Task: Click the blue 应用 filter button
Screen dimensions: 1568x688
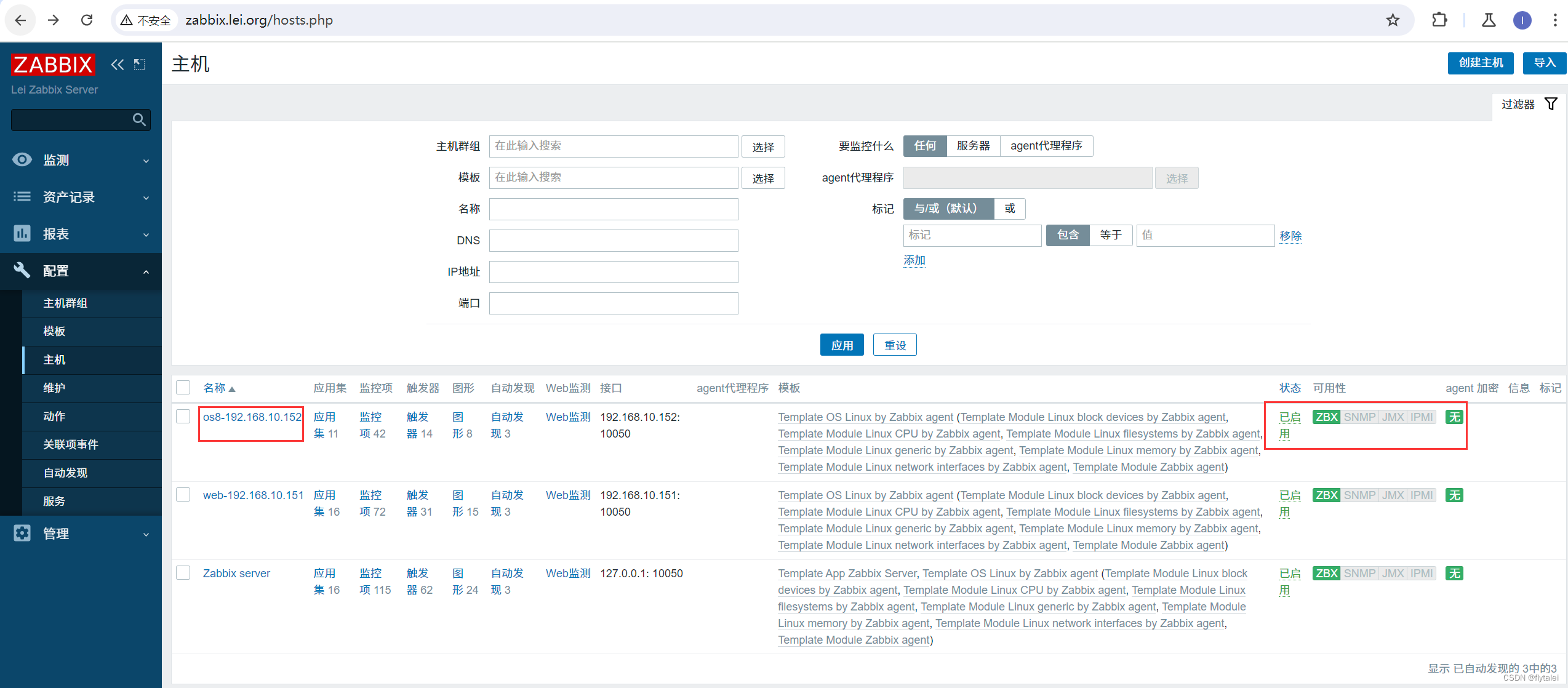Action: coord(842,345)
